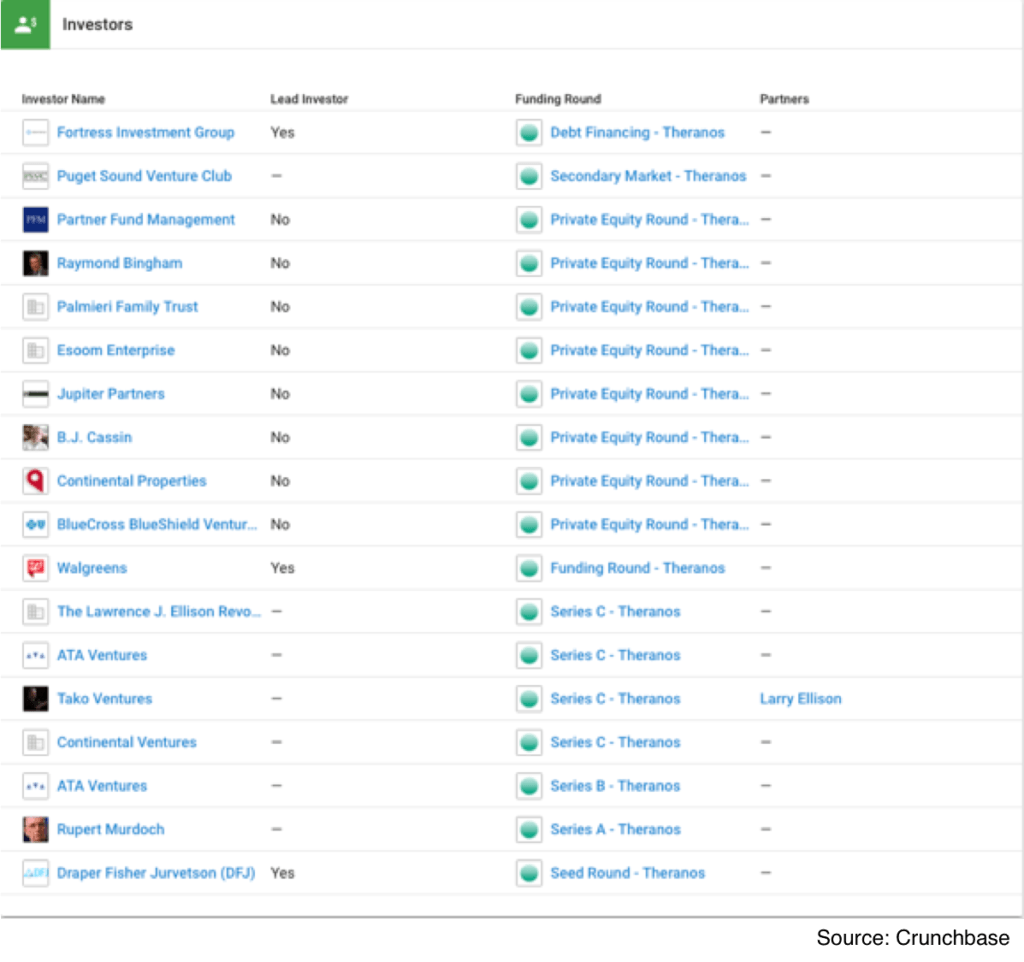Open the Tako Ventures link
1024x962 pixels.
pos(104,699)
